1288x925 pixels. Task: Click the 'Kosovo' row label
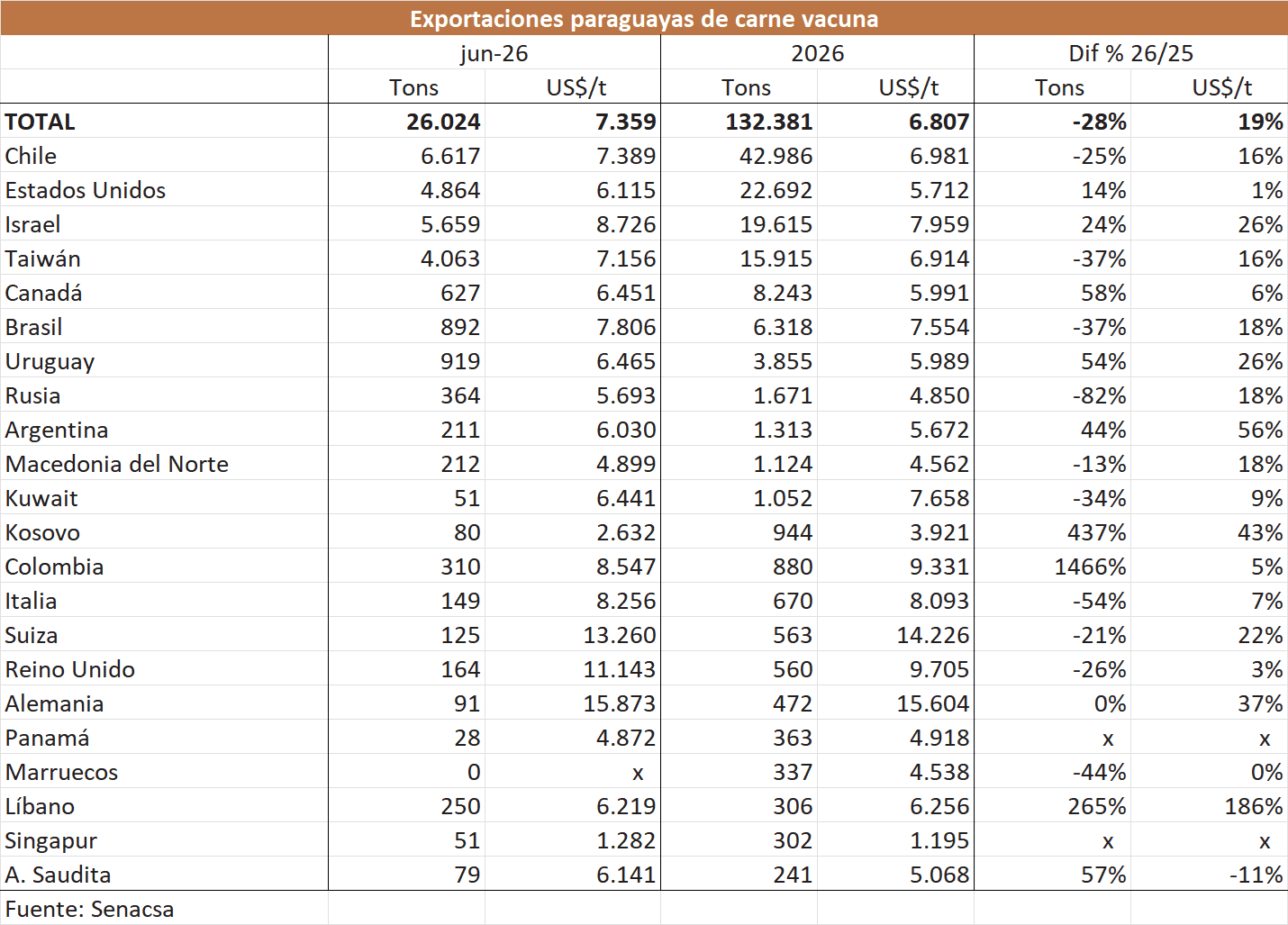[x=42, y=532]
